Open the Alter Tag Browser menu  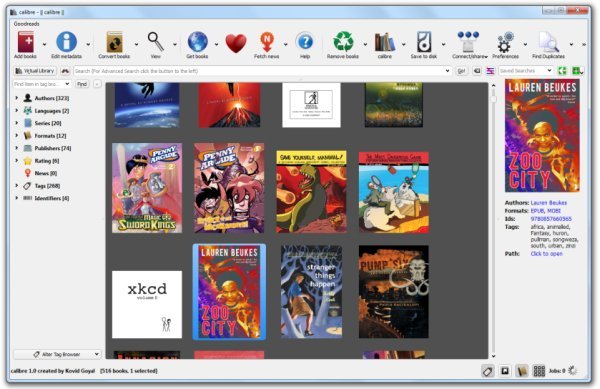57,354
